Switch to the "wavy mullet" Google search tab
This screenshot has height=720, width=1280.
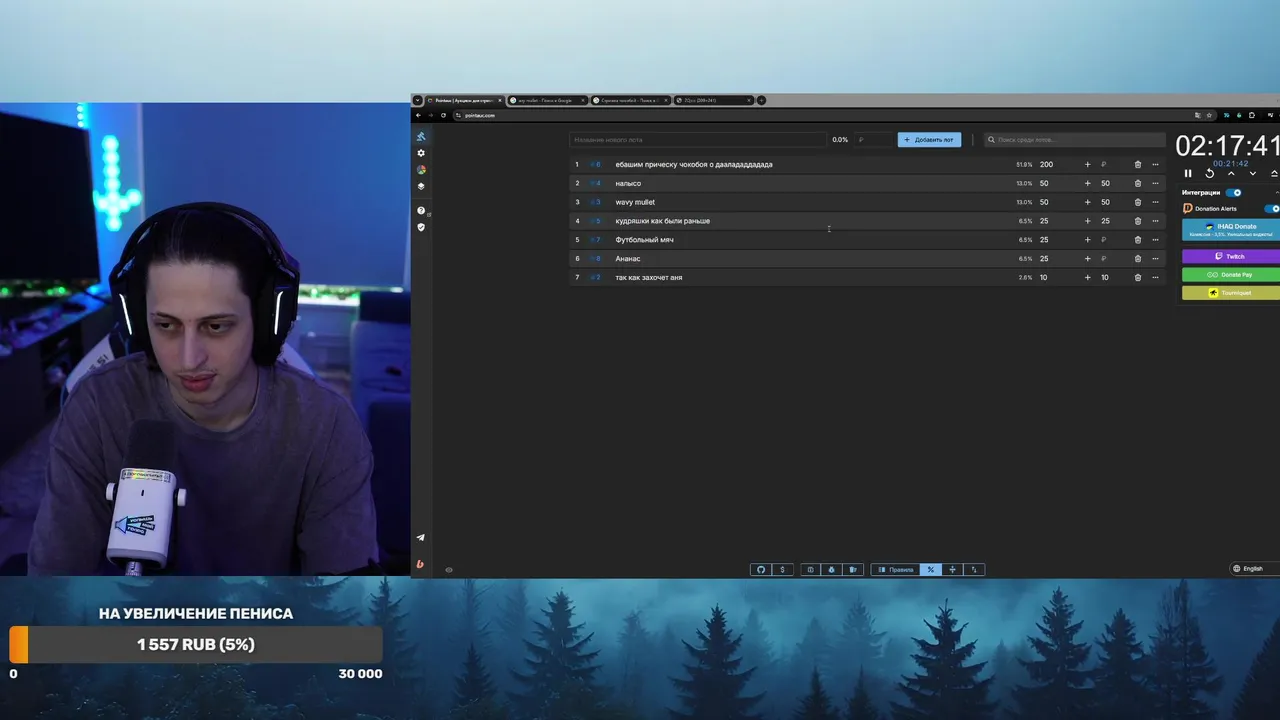coord(547,100)
